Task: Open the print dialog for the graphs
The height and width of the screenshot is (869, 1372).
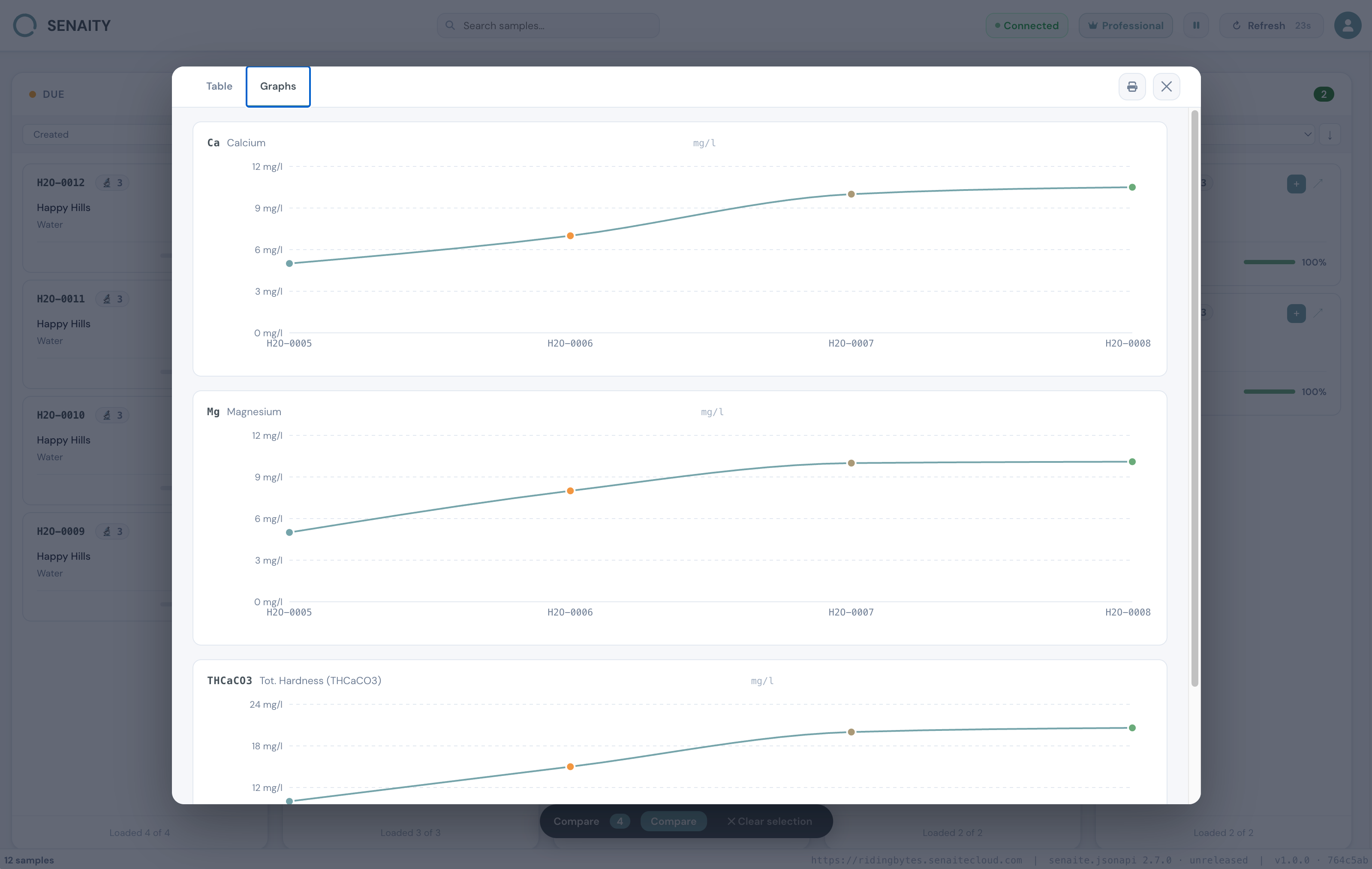Action: point(1133,86)
